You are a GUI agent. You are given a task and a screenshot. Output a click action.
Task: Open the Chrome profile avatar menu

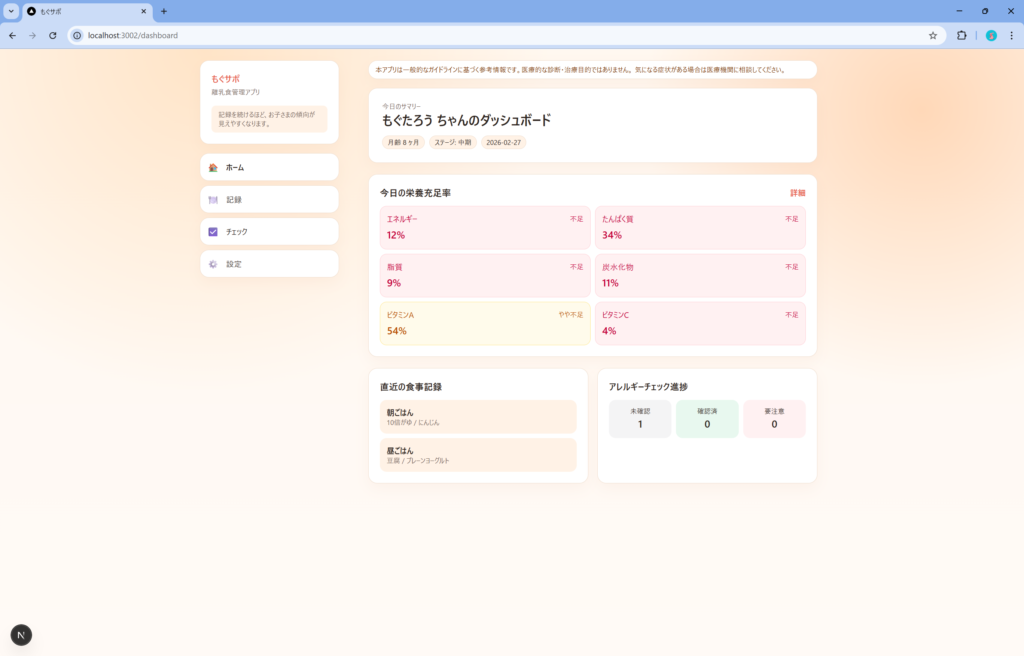[x=991, y=35]
